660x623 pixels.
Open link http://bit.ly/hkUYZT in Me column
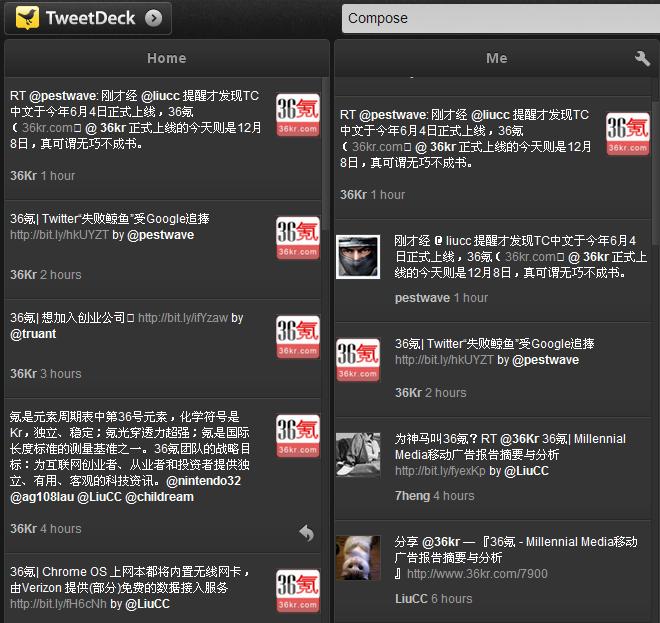[x=444, y=360]
